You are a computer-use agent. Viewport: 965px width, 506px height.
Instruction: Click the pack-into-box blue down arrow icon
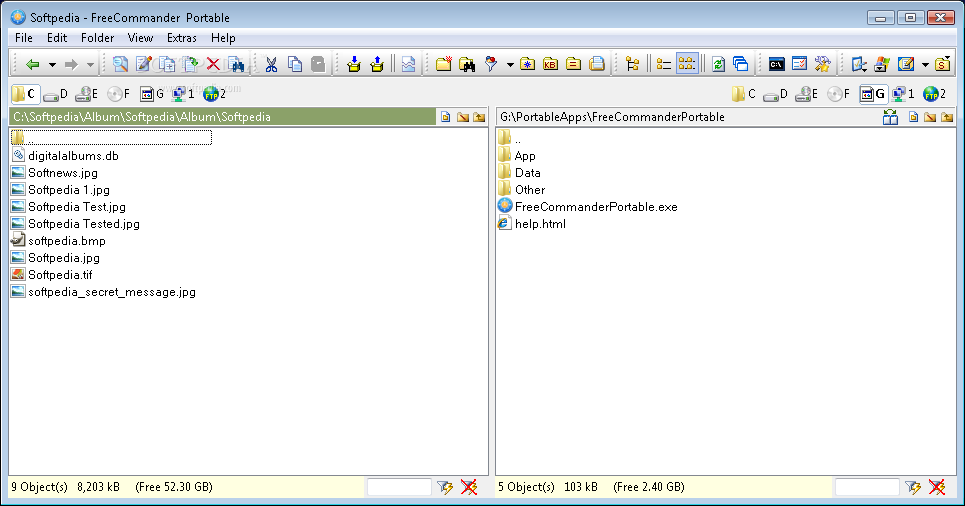(x=353, y=64)
